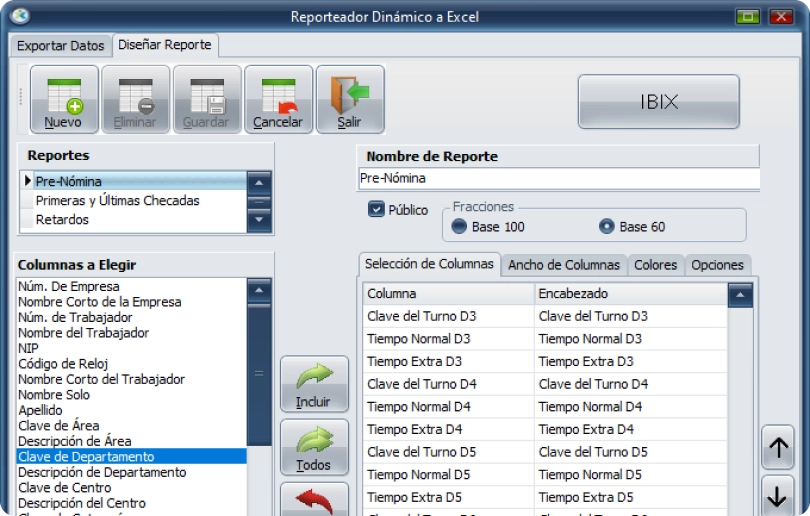Click the Nuevo report icon
The width and height of the screenshot is (810, 516).
tap(64, 98)
